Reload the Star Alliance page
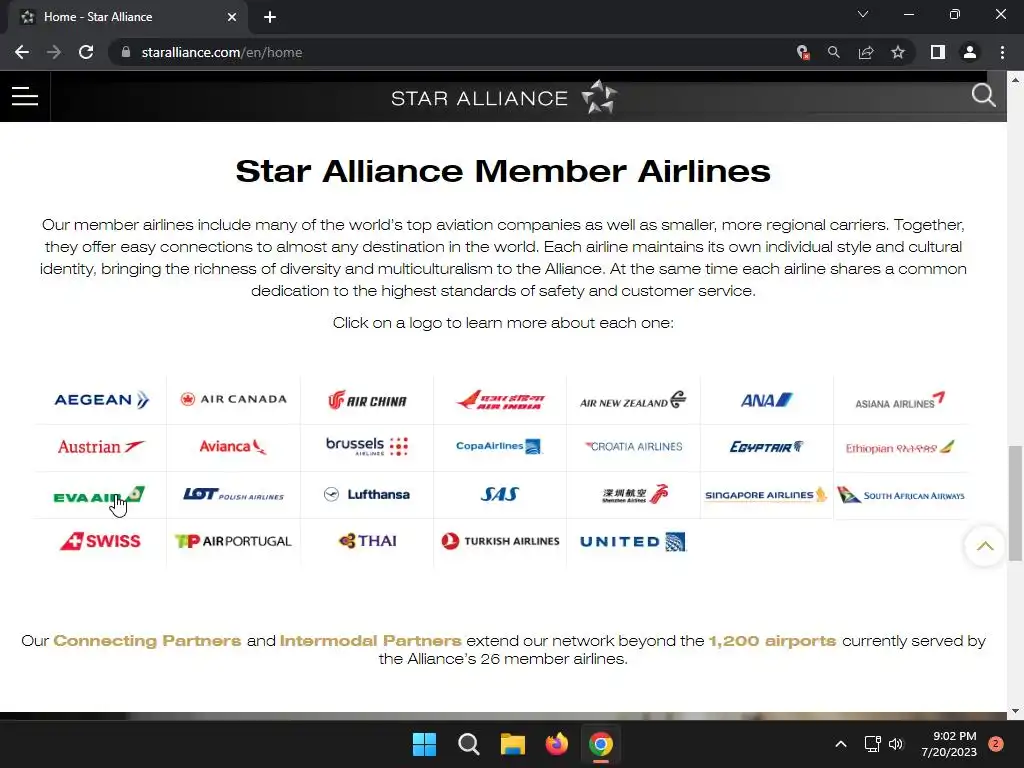This screenshot has height=768, width=1024. (x=86, y=52)
